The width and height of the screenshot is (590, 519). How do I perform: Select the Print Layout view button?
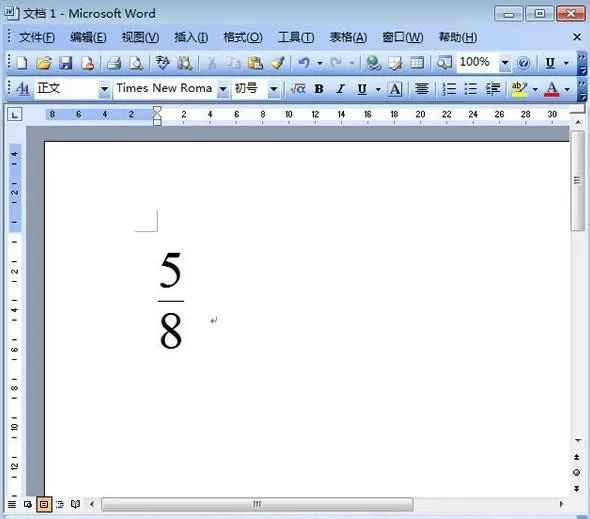point(44,504)
